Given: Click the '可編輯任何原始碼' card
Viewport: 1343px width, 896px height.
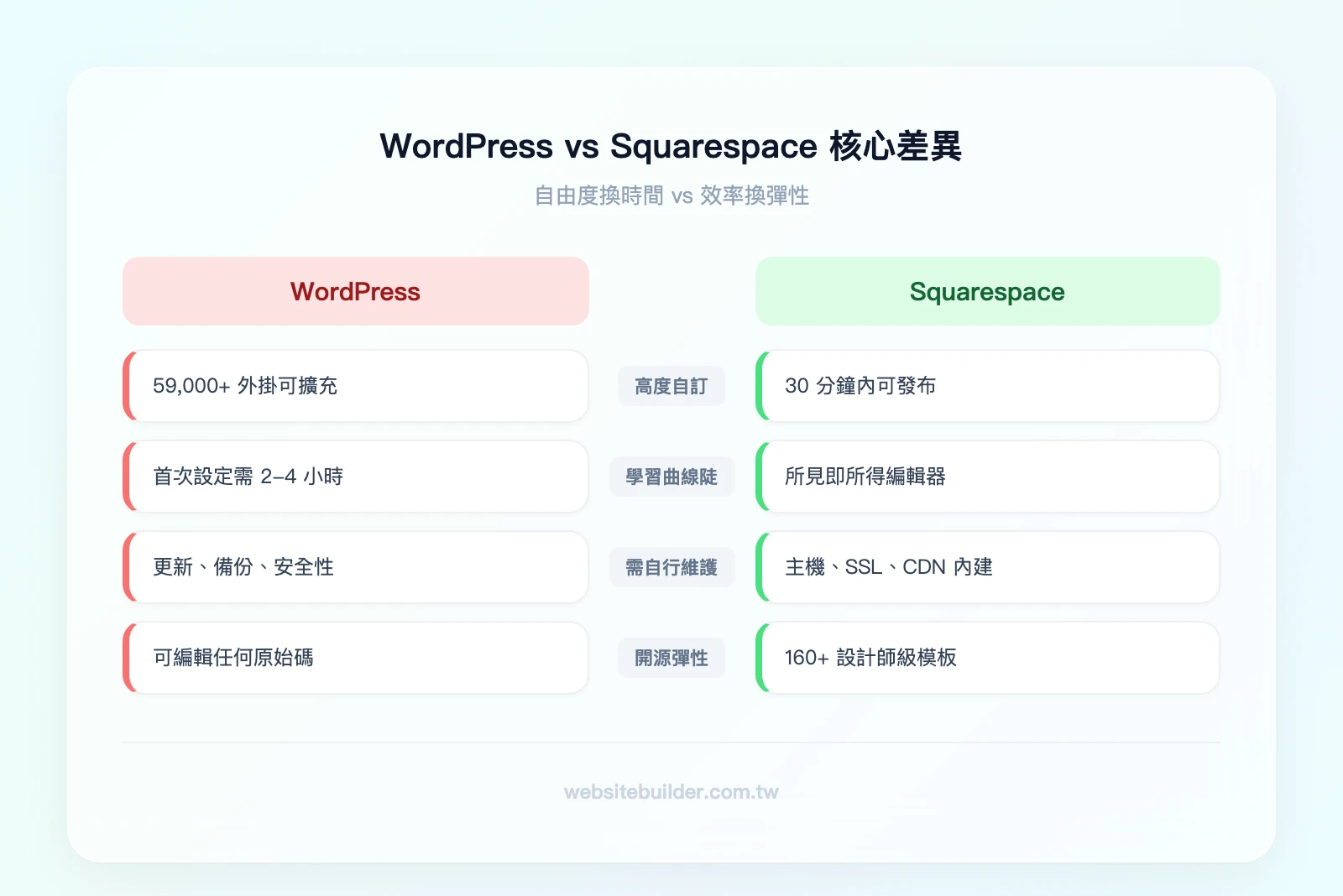Looking at the screenshot, I should [x=356, y=658].
